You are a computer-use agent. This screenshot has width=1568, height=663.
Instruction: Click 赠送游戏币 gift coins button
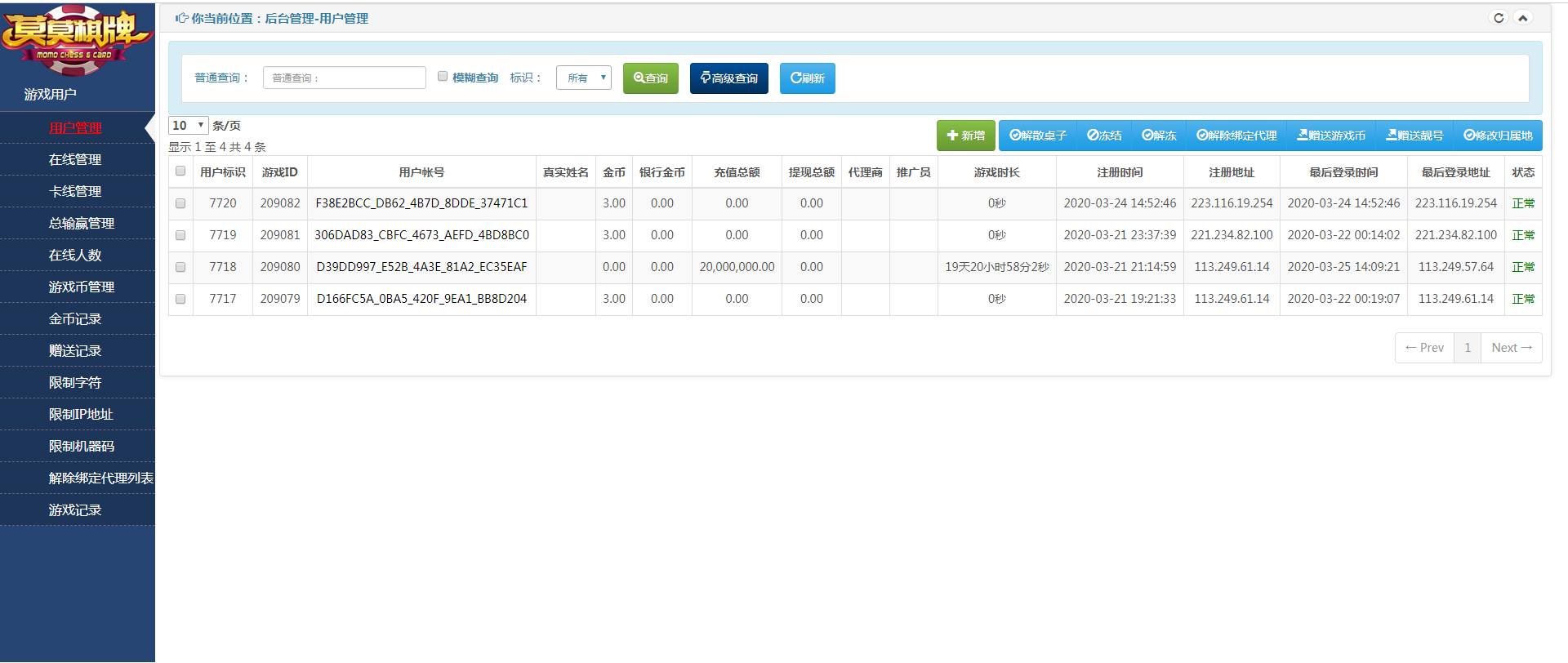click(1331, 136)
